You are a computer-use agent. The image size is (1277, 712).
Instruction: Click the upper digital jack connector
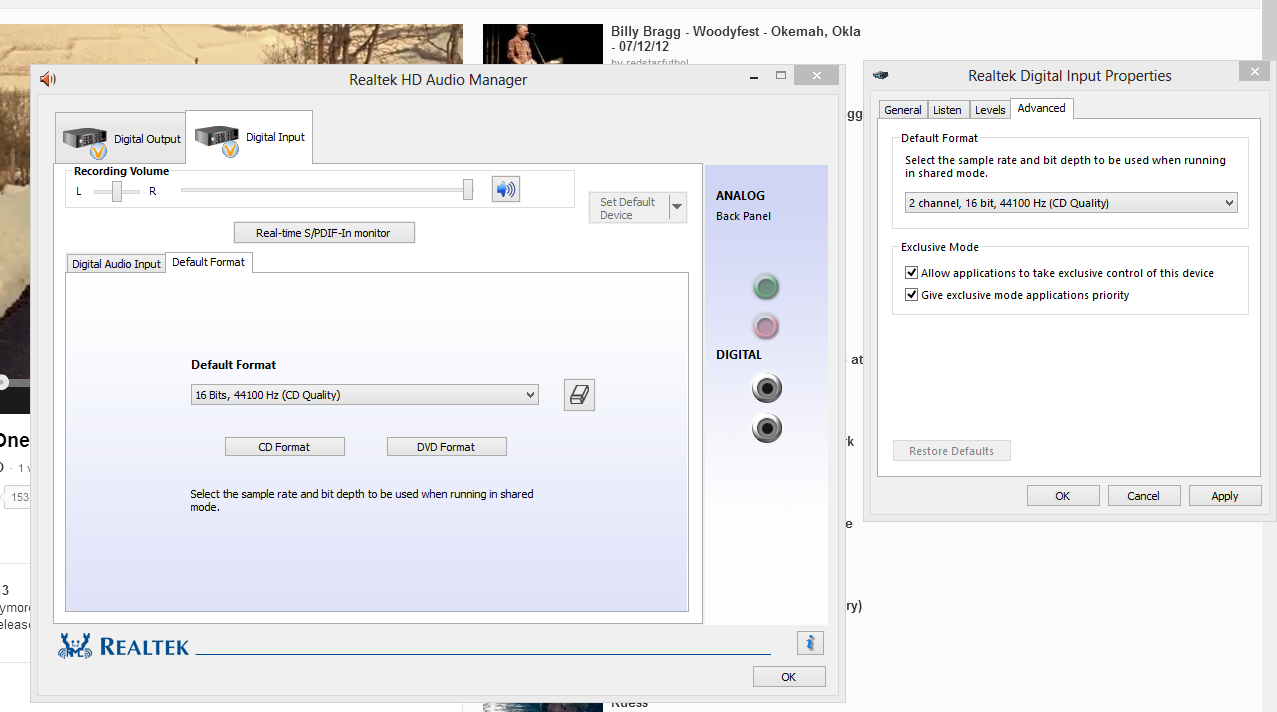pos(767,388)
